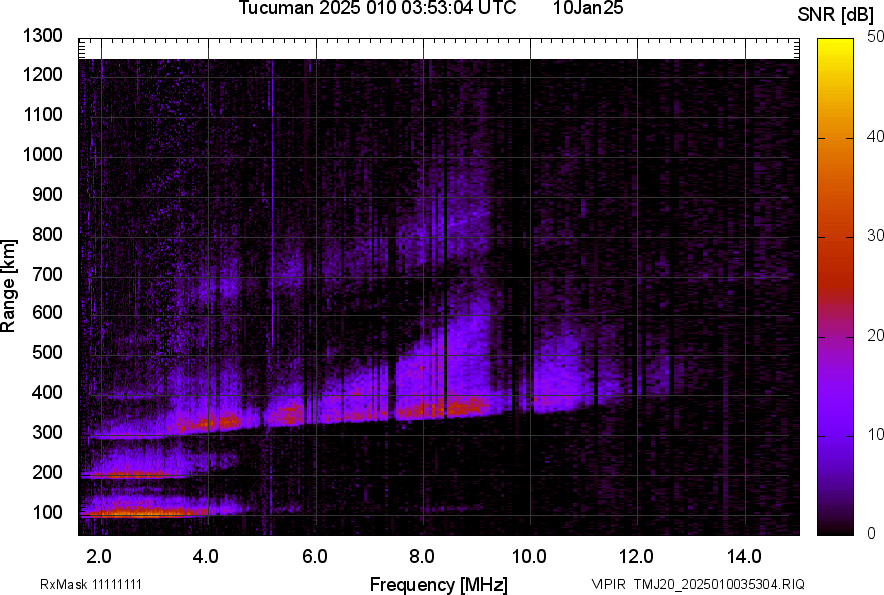The image size is (884, 595).
Task: Click the 8.0 frequency tick label
Action: pos(421,555)
